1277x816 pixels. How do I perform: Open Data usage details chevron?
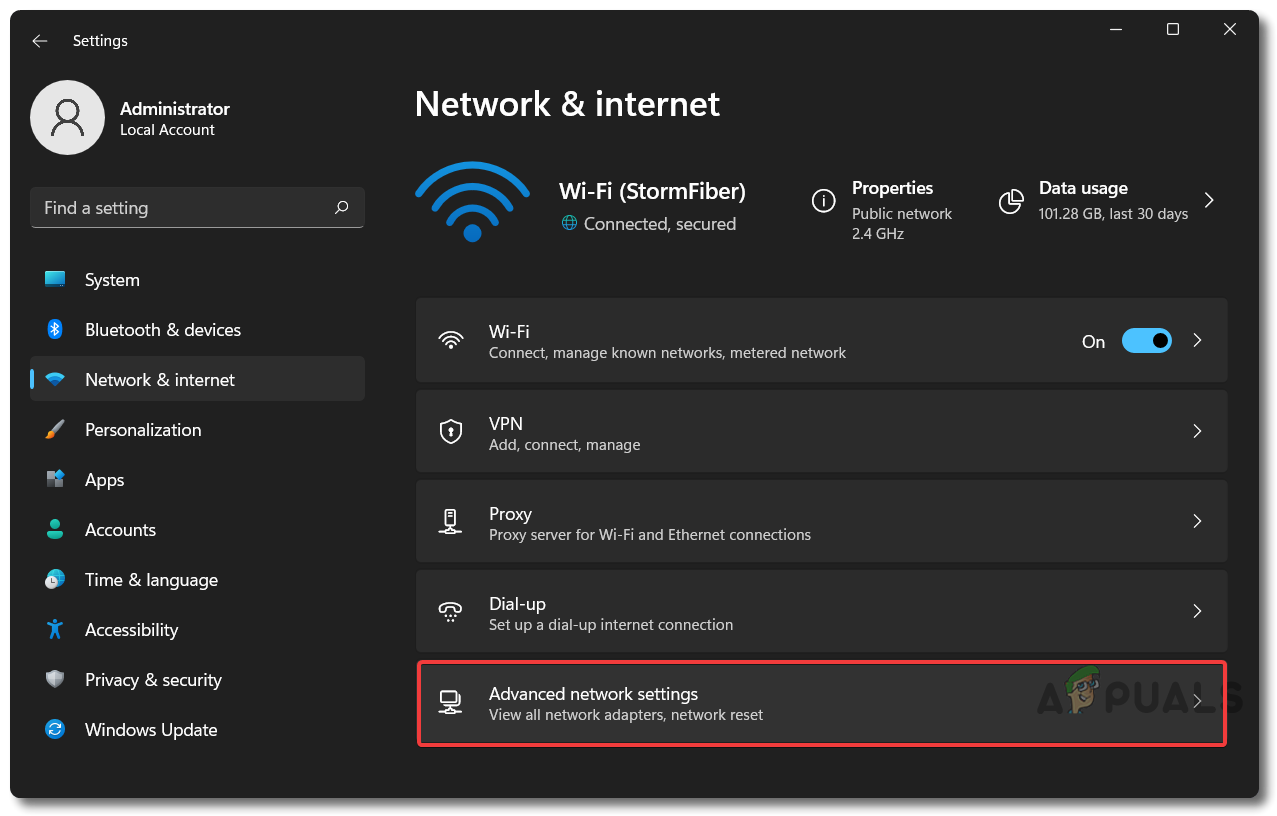pyautogui.click(x=1209, y=200)
